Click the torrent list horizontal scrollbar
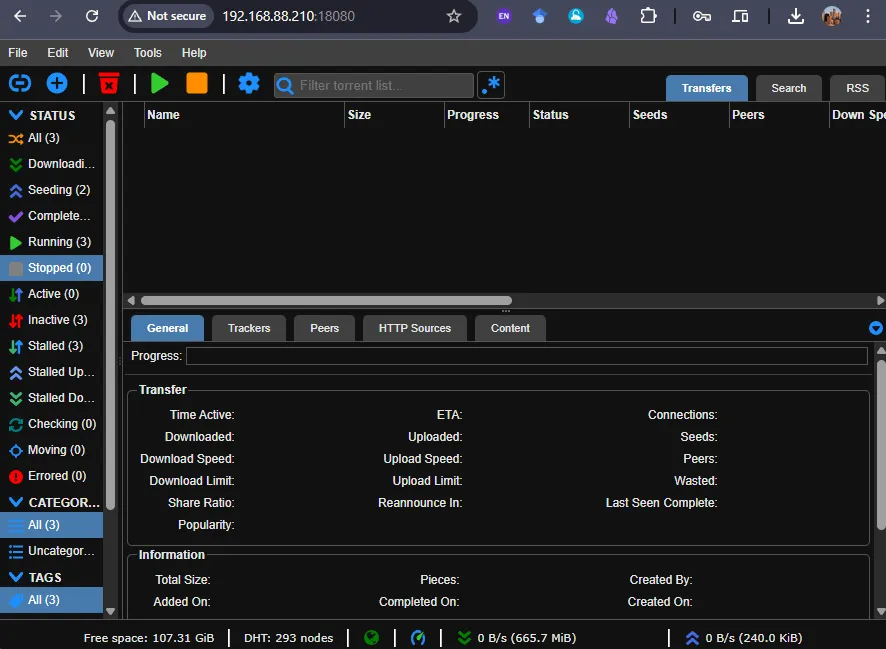This screenshot has height=649, width=886. (x=327, y=300)
